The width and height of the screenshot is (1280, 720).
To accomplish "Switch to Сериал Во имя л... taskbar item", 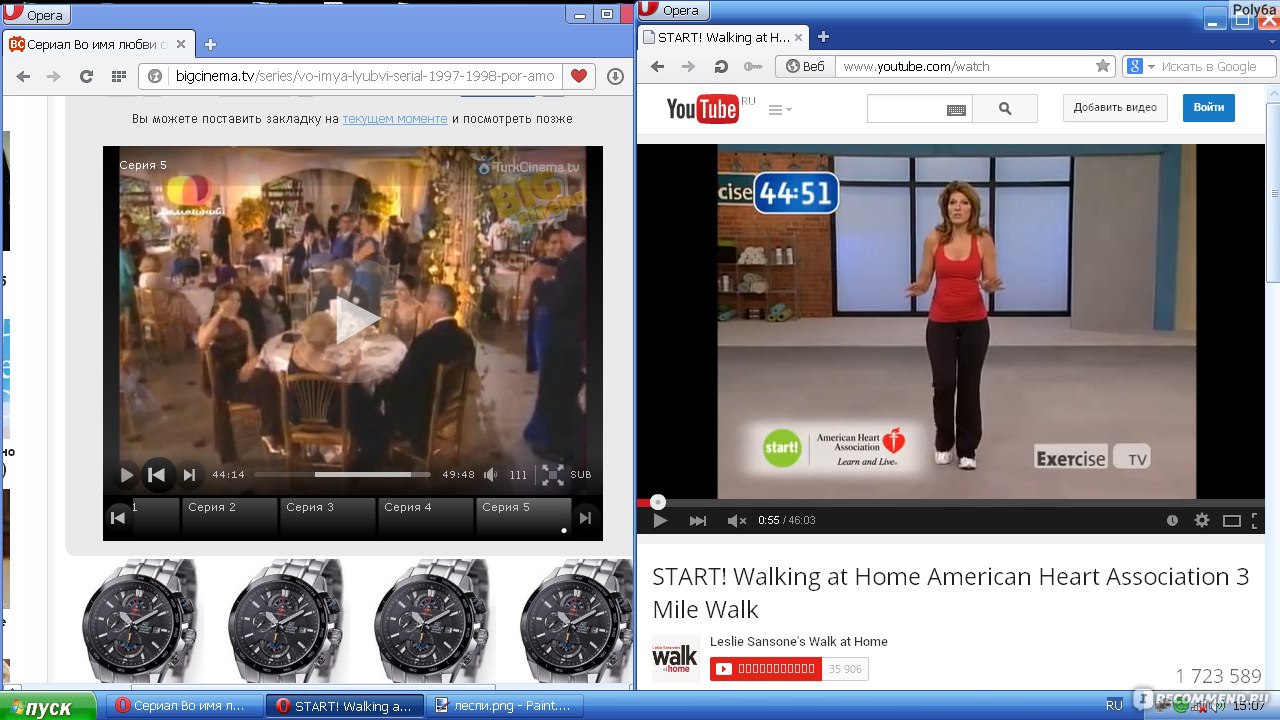I will click(186, 706).
